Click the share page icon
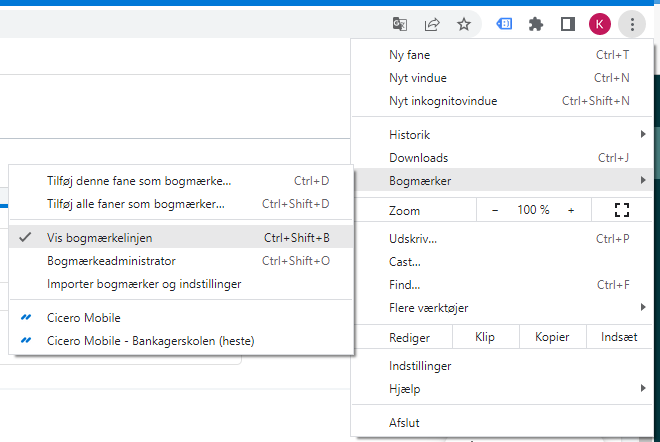Viewport: 660px width, 442px height. (x=432, y=24)
